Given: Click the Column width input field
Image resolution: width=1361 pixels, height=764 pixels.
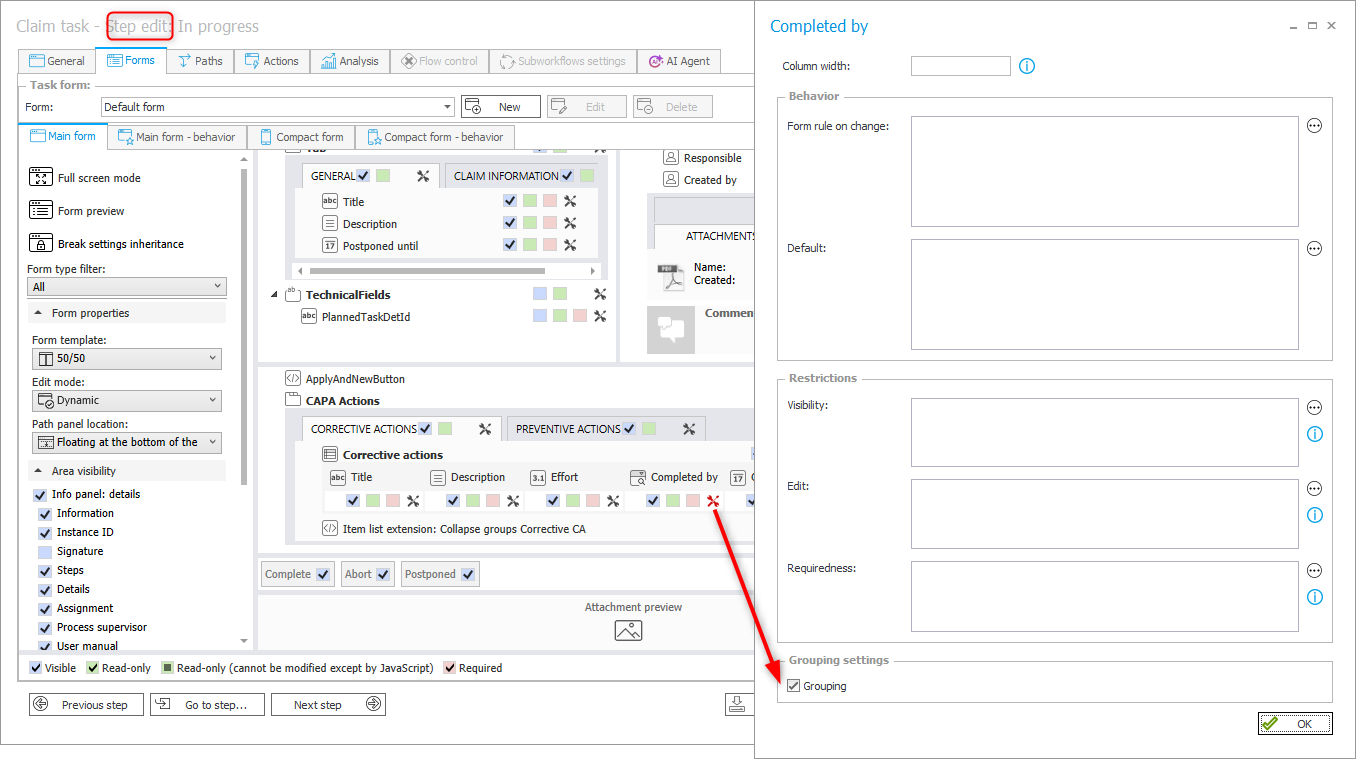Looking at the screenshot, I should pyautogui.click(x=960, y=67).
